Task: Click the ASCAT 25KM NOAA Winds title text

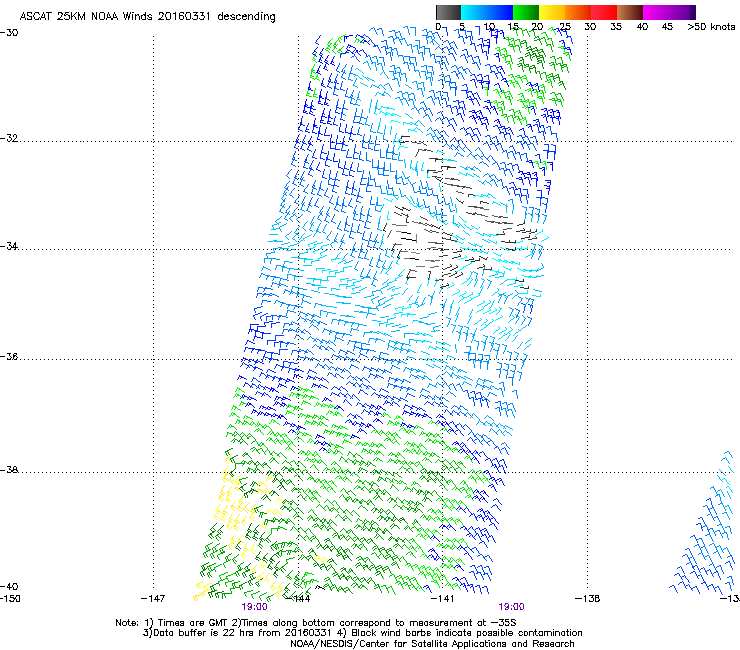Action: pyautogui.click(x=147, y=17)
